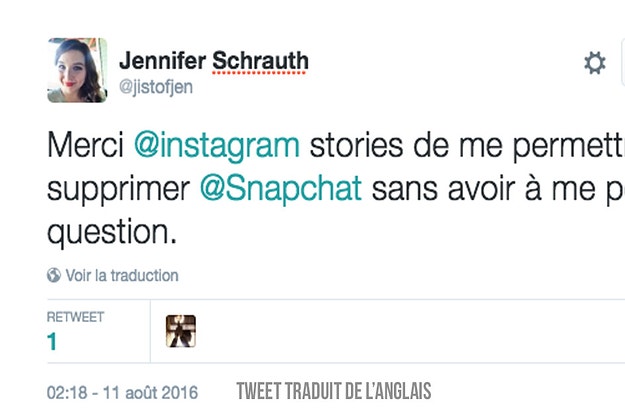Click the Voir la traduction link
Screen dimensions: 625x415
(x=122, y=275)
